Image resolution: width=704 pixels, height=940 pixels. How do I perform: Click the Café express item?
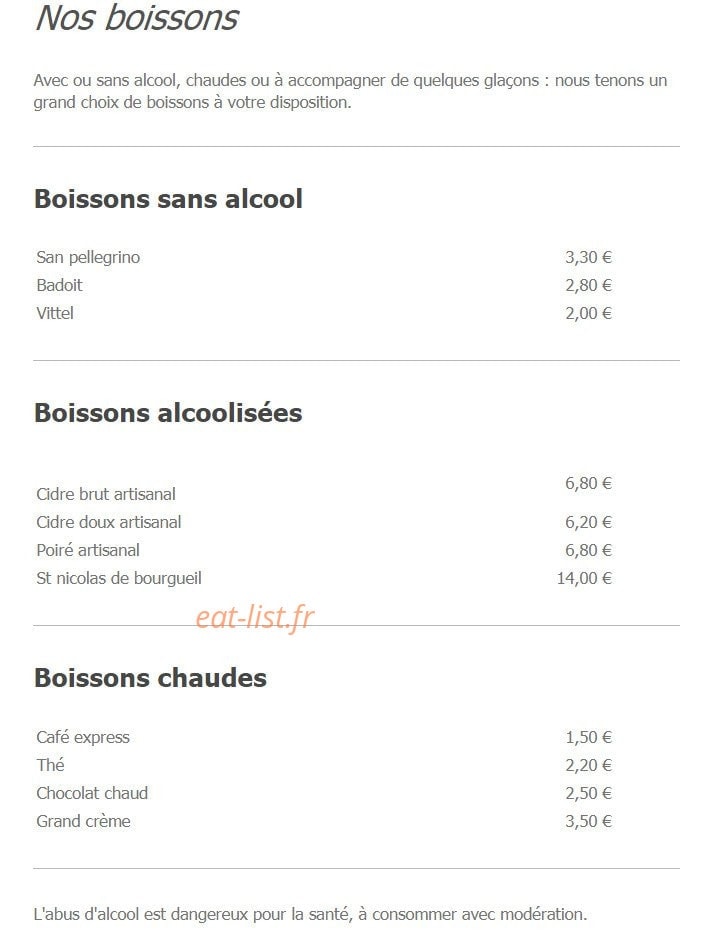83,737
